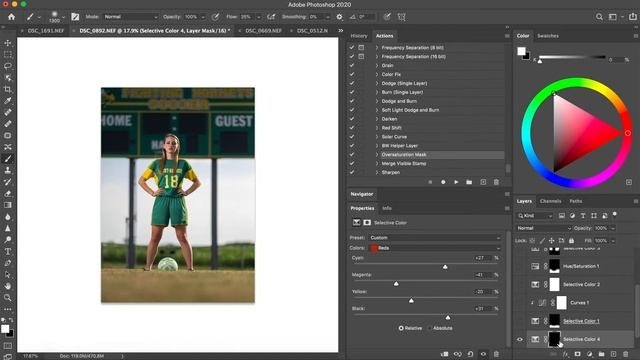Click the Black slider handle
640x360 pixels.
click(x=448, y=317)
